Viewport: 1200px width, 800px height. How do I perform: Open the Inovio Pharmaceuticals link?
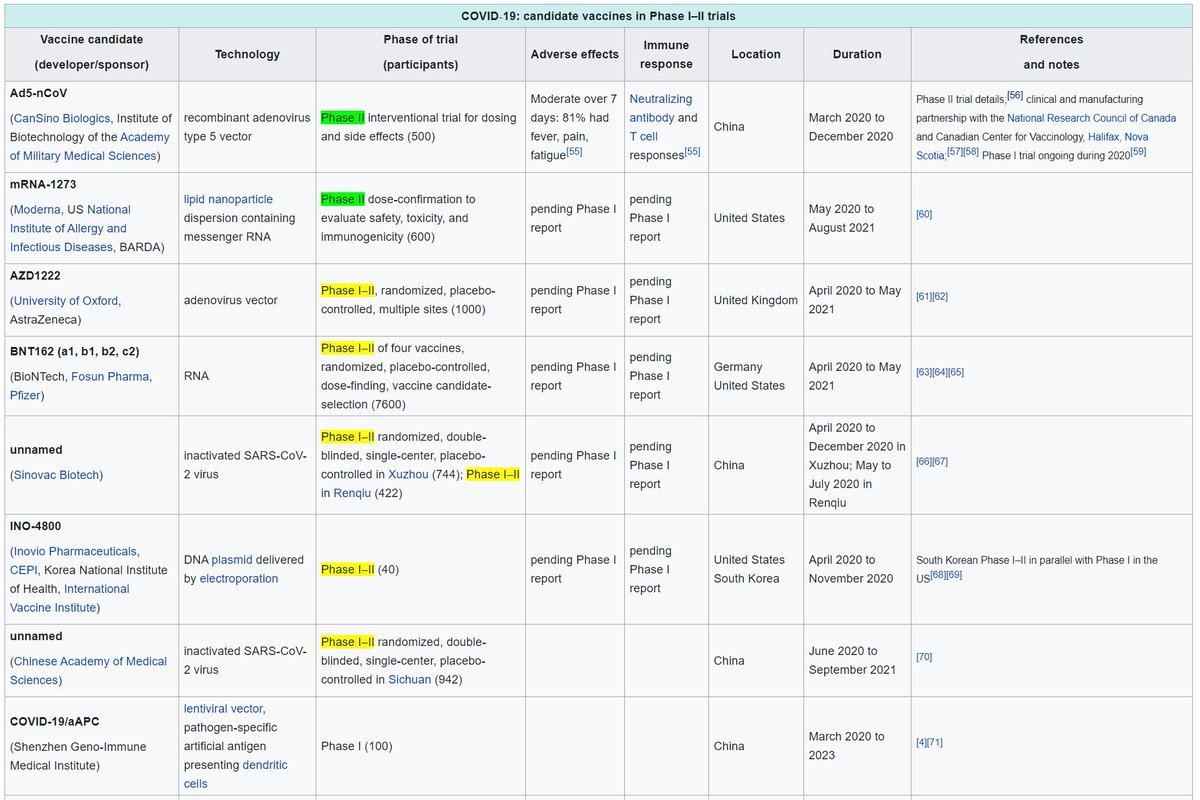[x=76, y=551]
